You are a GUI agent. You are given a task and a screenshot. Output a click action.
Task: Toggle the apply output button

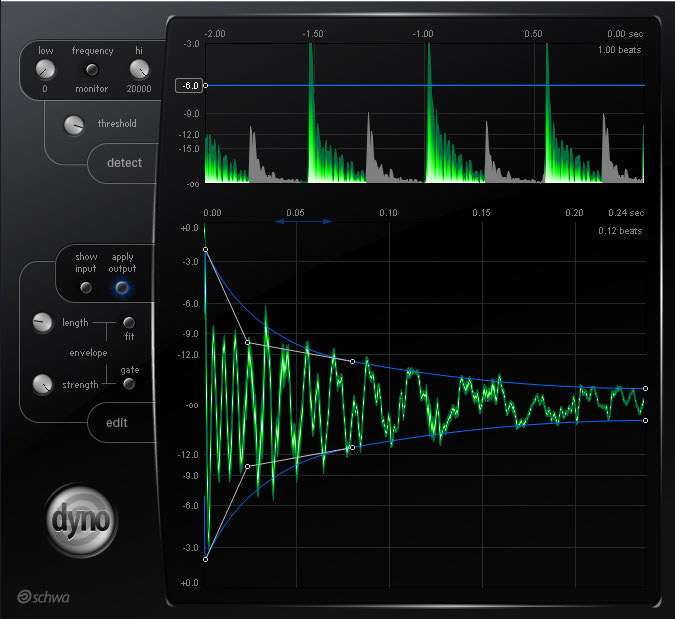(122, 288)
